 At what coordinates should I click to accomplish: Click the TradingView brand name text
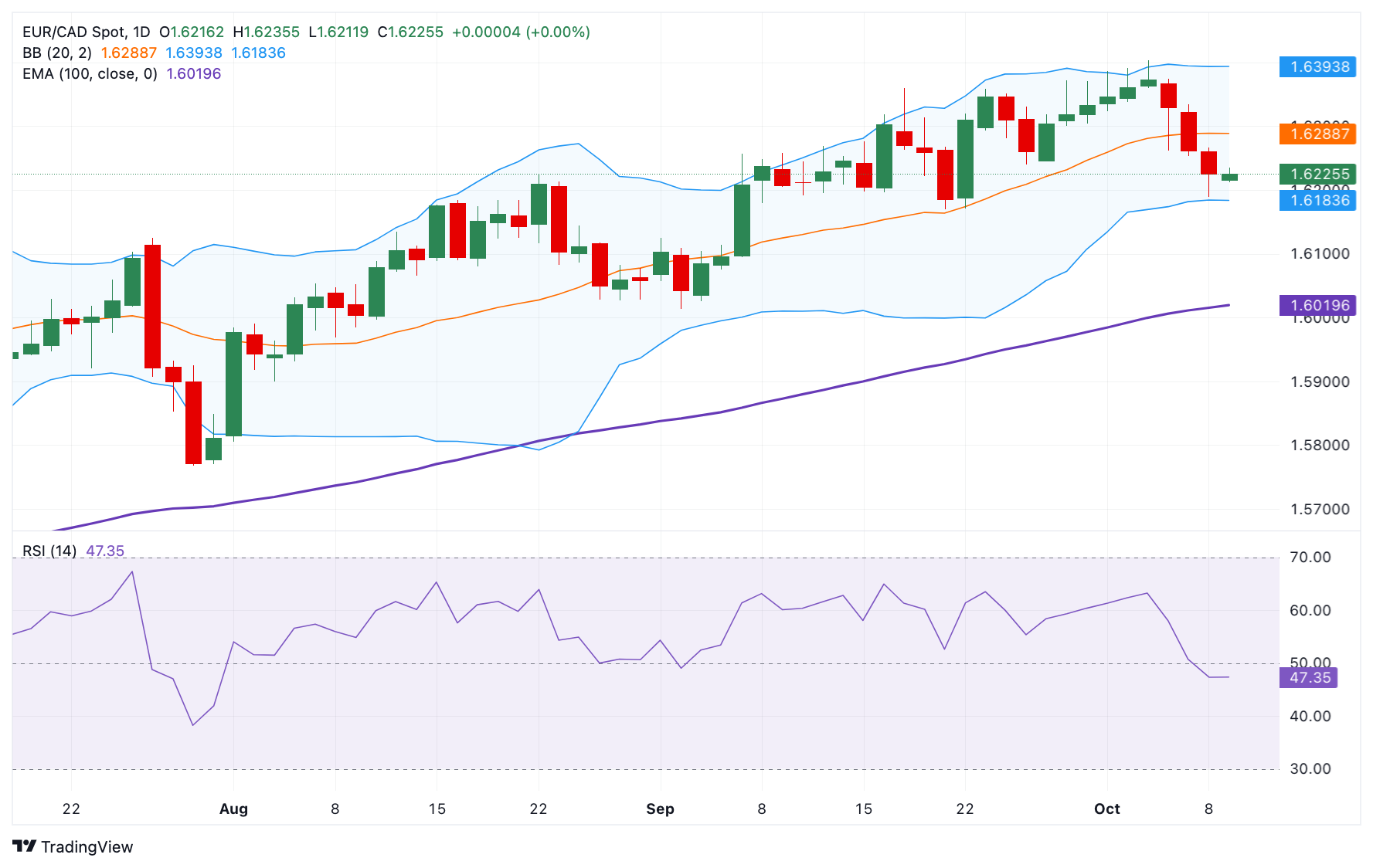(x=87, y=847)
